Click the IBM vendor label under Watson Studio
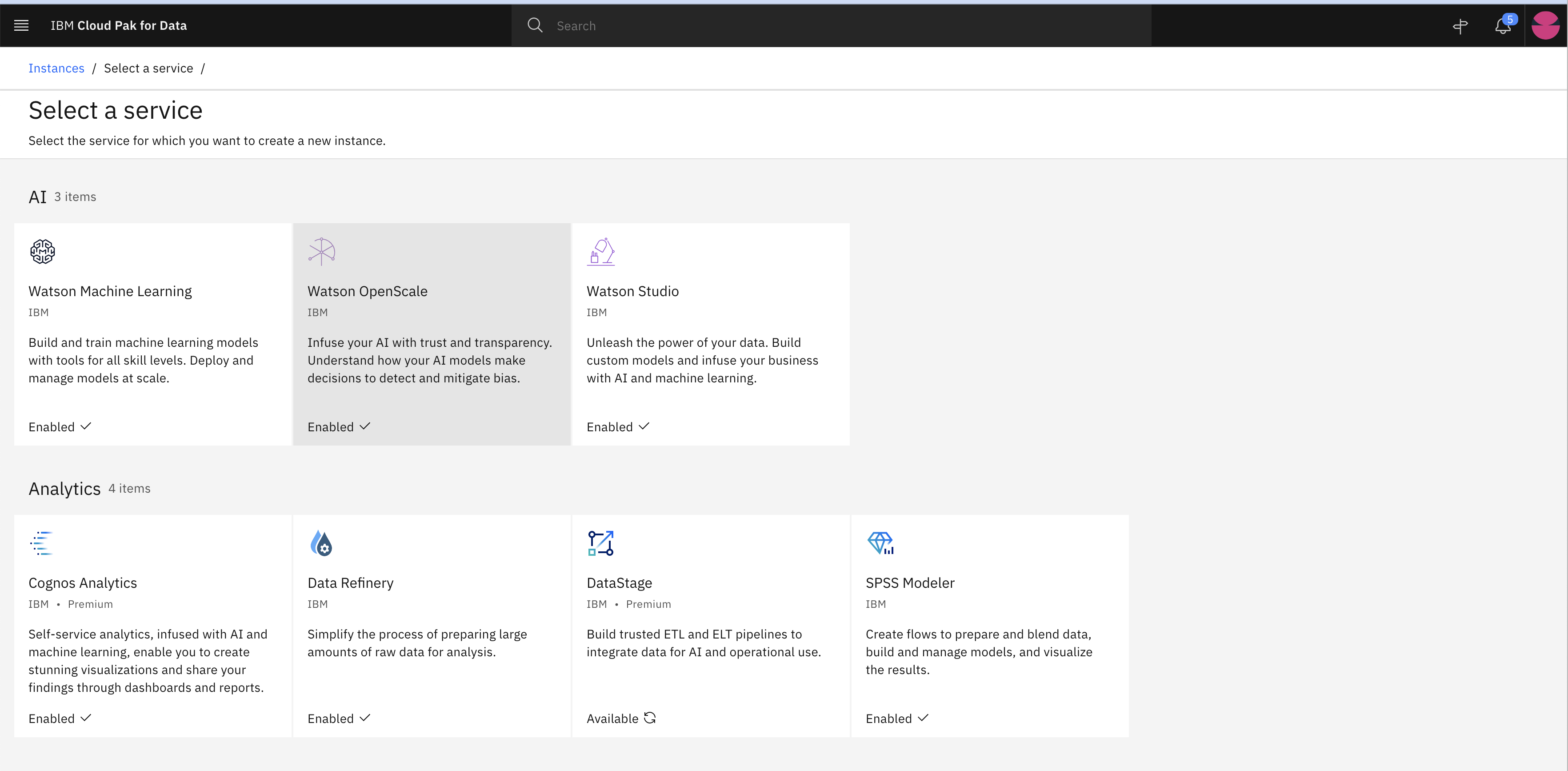Viewport: 1568px width, 771px height. (596, 313)
